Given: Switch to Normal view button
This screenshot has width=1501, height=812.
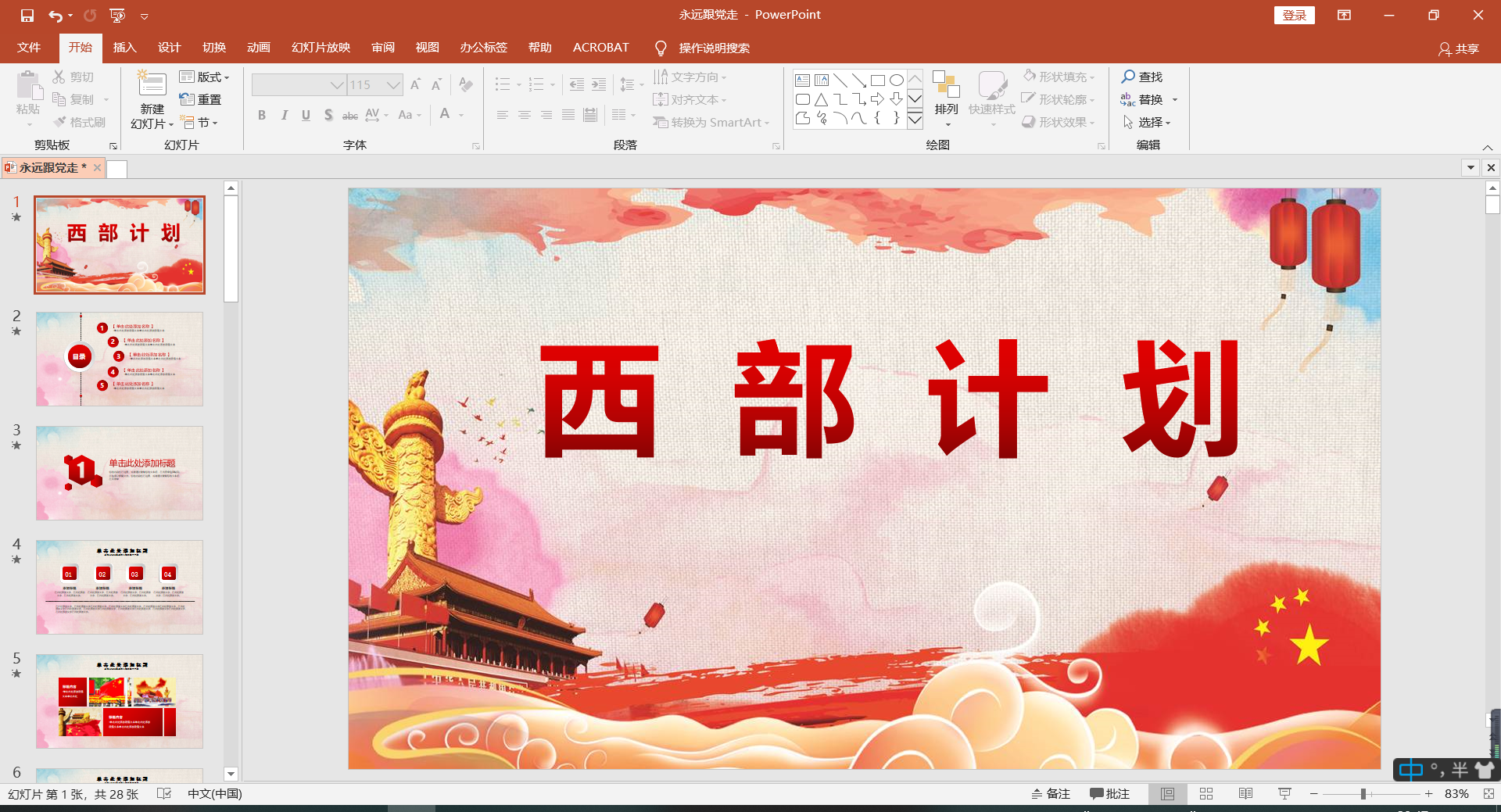Looking at the screenshot, I should pyautogui.click(x=1167, y=794).
